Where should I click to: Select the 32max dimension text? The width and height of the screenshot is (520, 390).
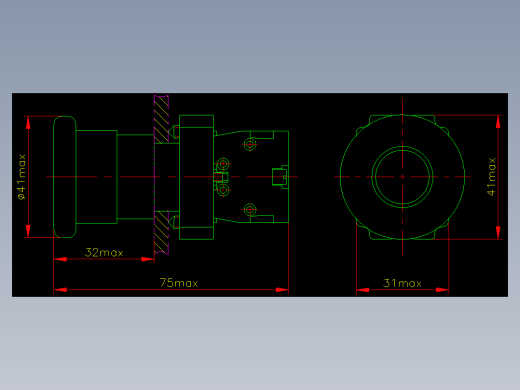(x=104, y=252)
